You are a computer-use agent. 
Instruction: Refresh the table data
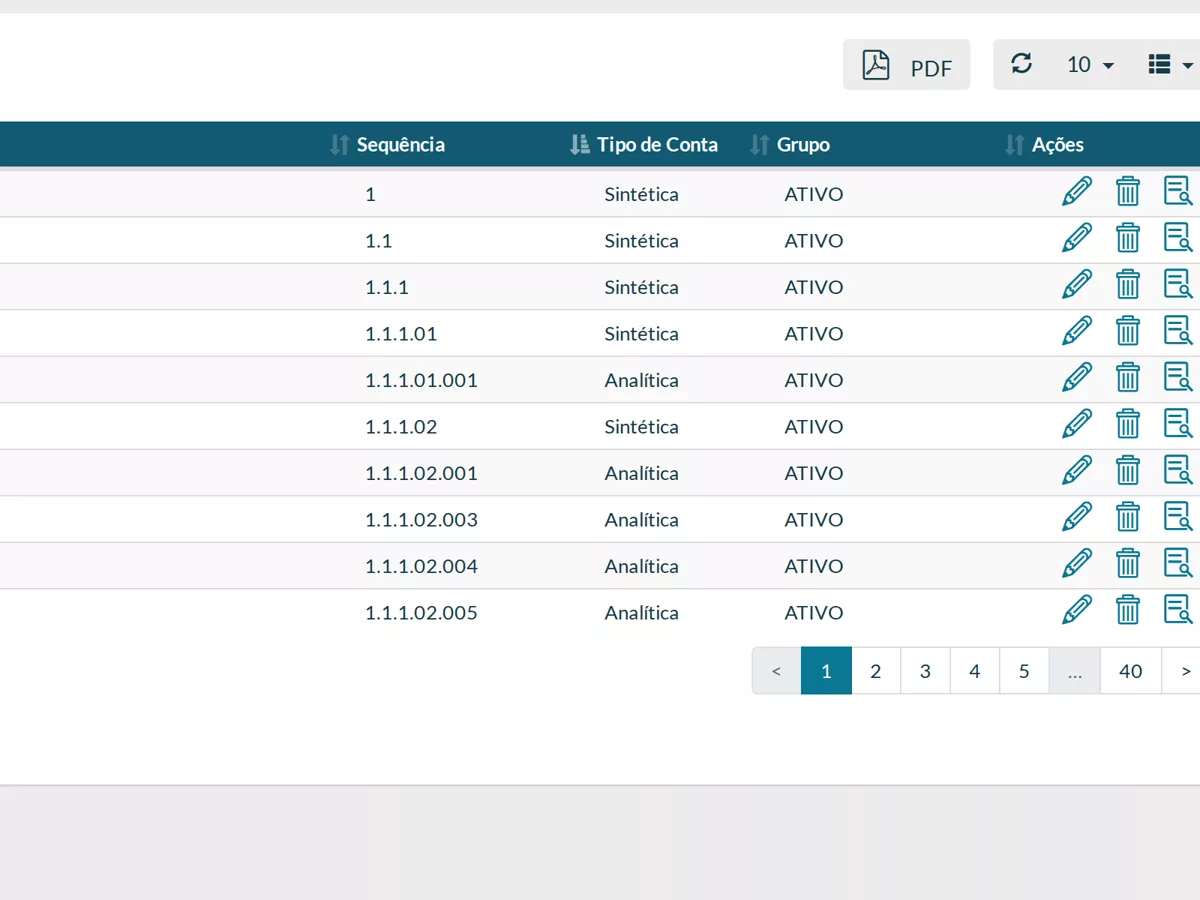coord(1021,64)
